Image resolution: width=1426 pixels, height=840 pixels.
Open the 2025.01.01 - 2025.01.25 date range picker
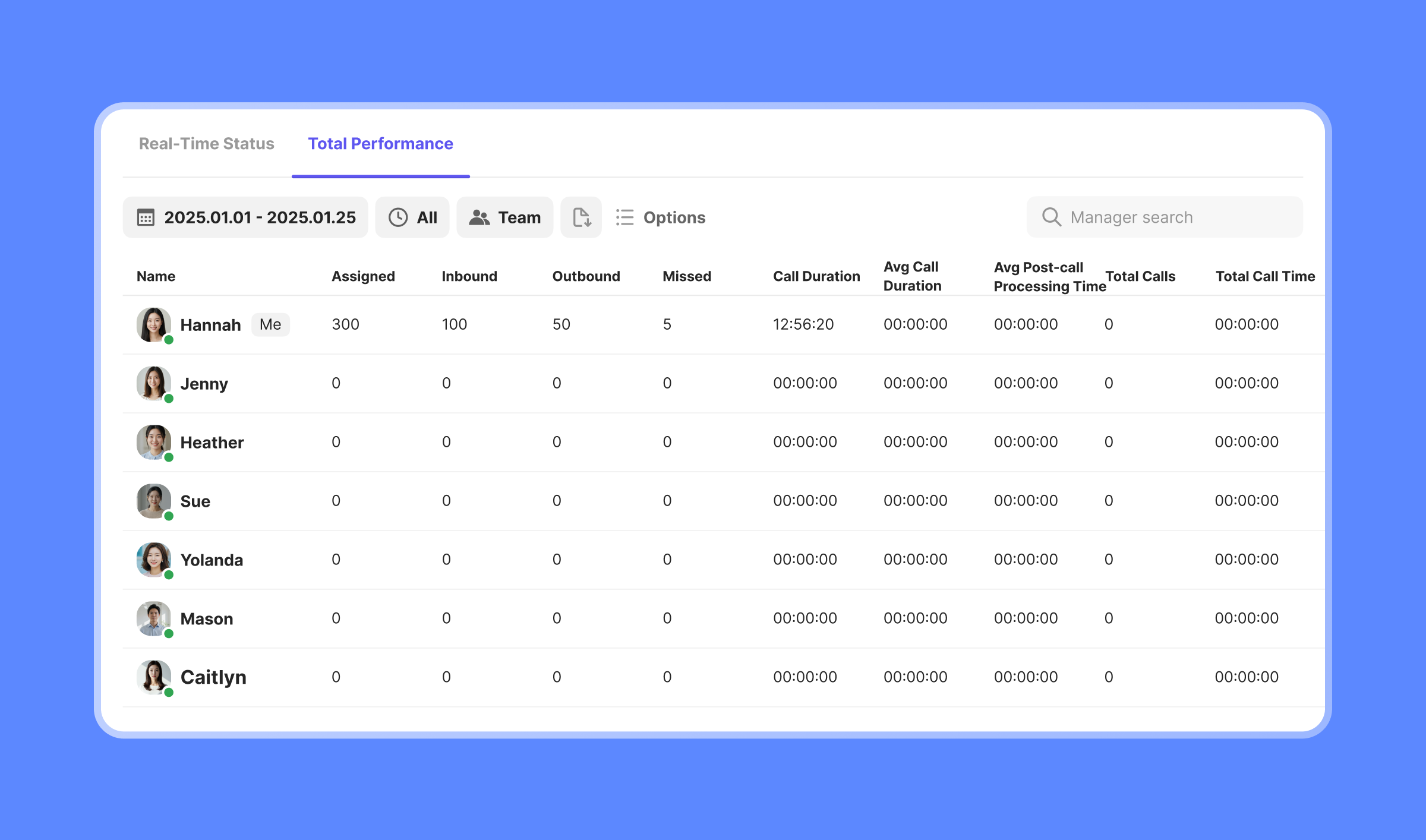point(245,217)
